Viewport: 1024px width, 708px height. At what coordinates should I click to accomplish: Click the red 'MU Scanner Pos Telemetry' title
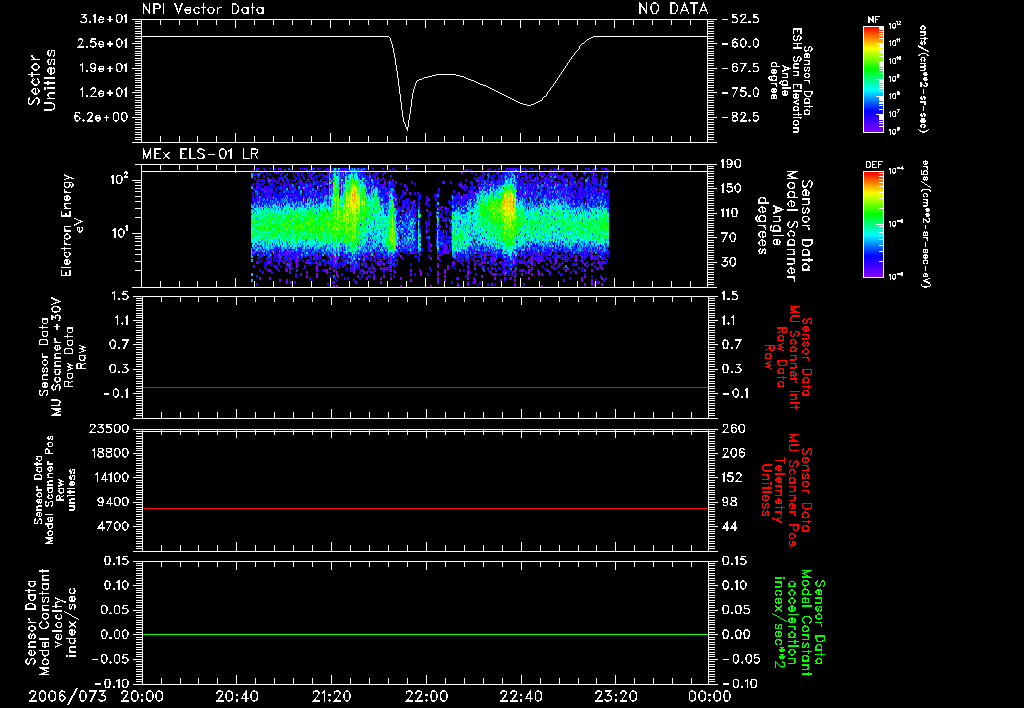click(786, 490)
